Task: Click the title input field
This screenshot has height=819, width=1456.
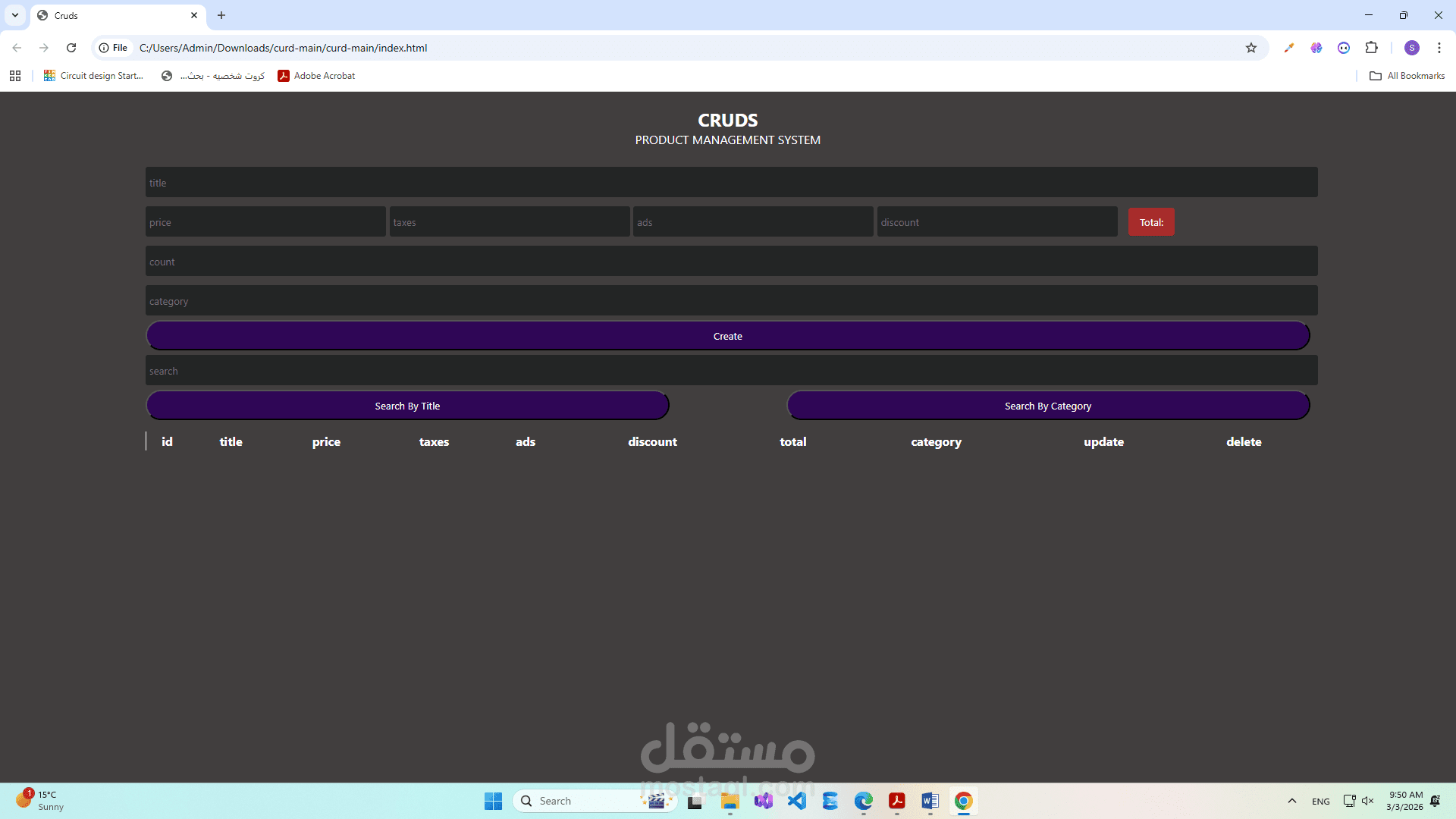Action: (728, 182)
